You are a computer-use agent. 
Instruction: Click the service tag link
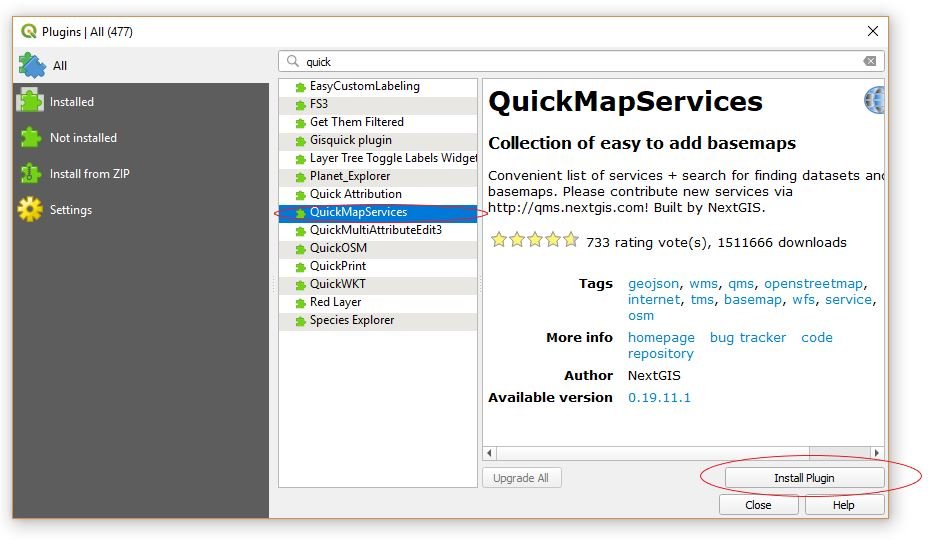(848, 300)
